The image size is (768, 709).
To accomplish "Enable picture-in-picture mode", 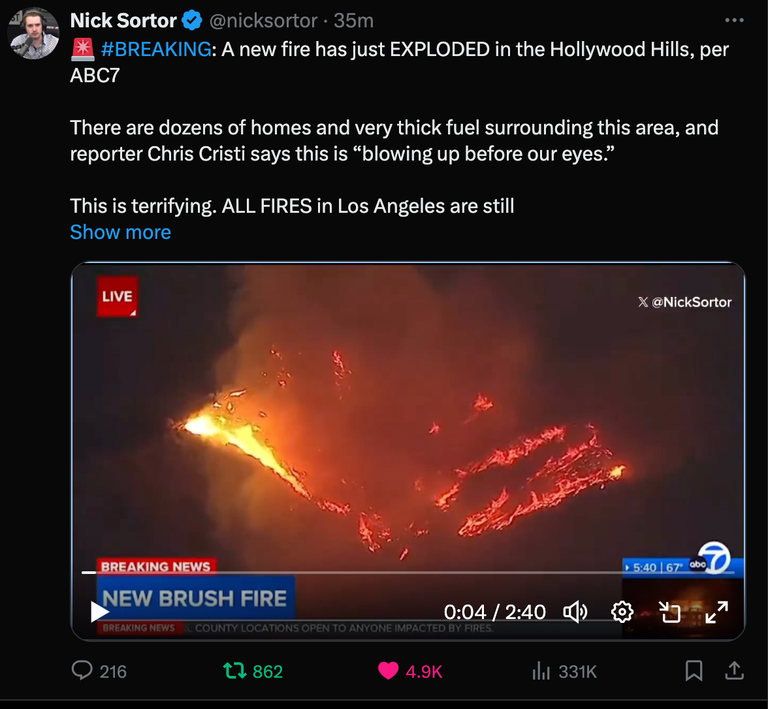I will pos(670,612).
